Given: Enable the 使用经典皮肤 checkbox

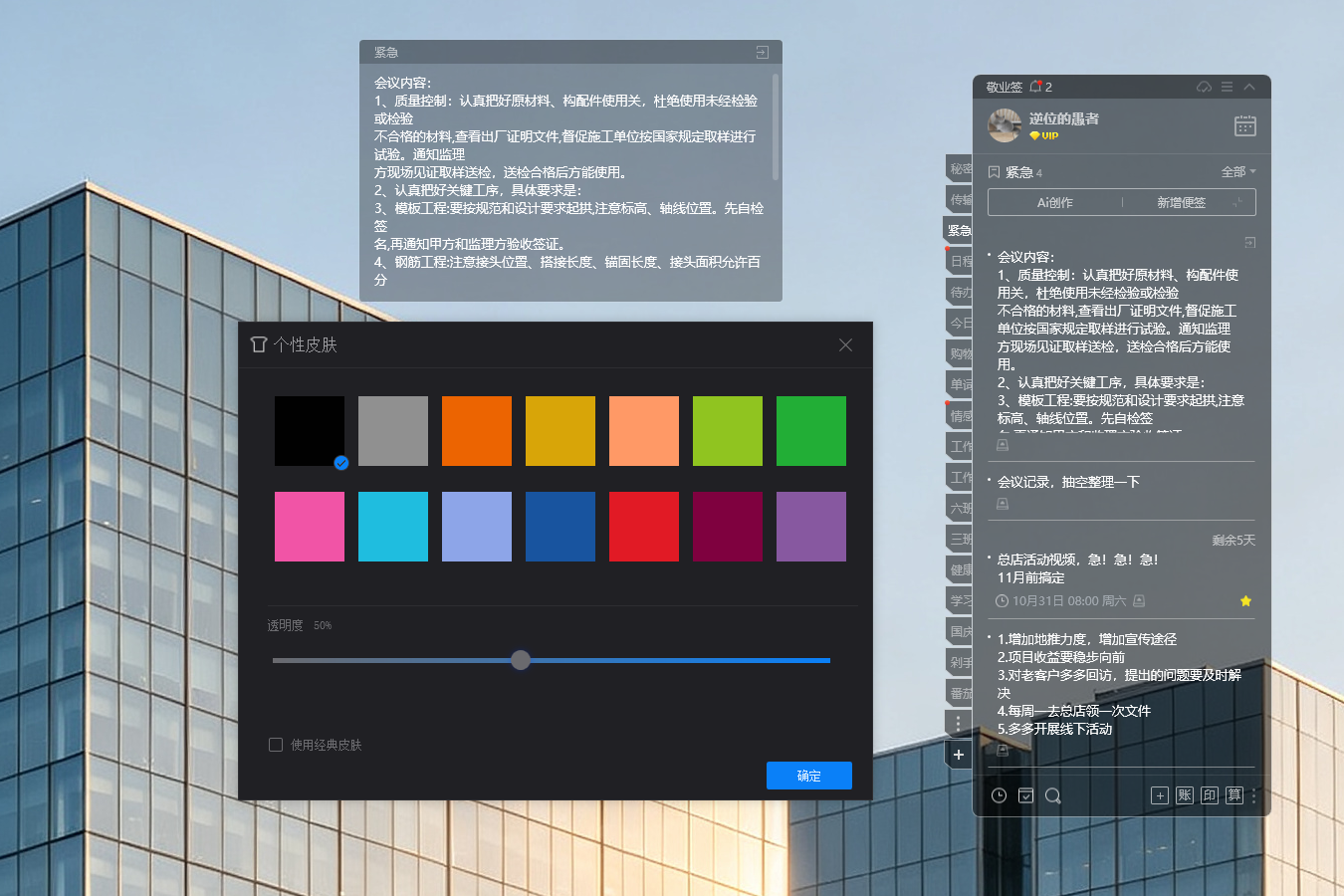Looking at the screenshot, I should coord(276,745).
